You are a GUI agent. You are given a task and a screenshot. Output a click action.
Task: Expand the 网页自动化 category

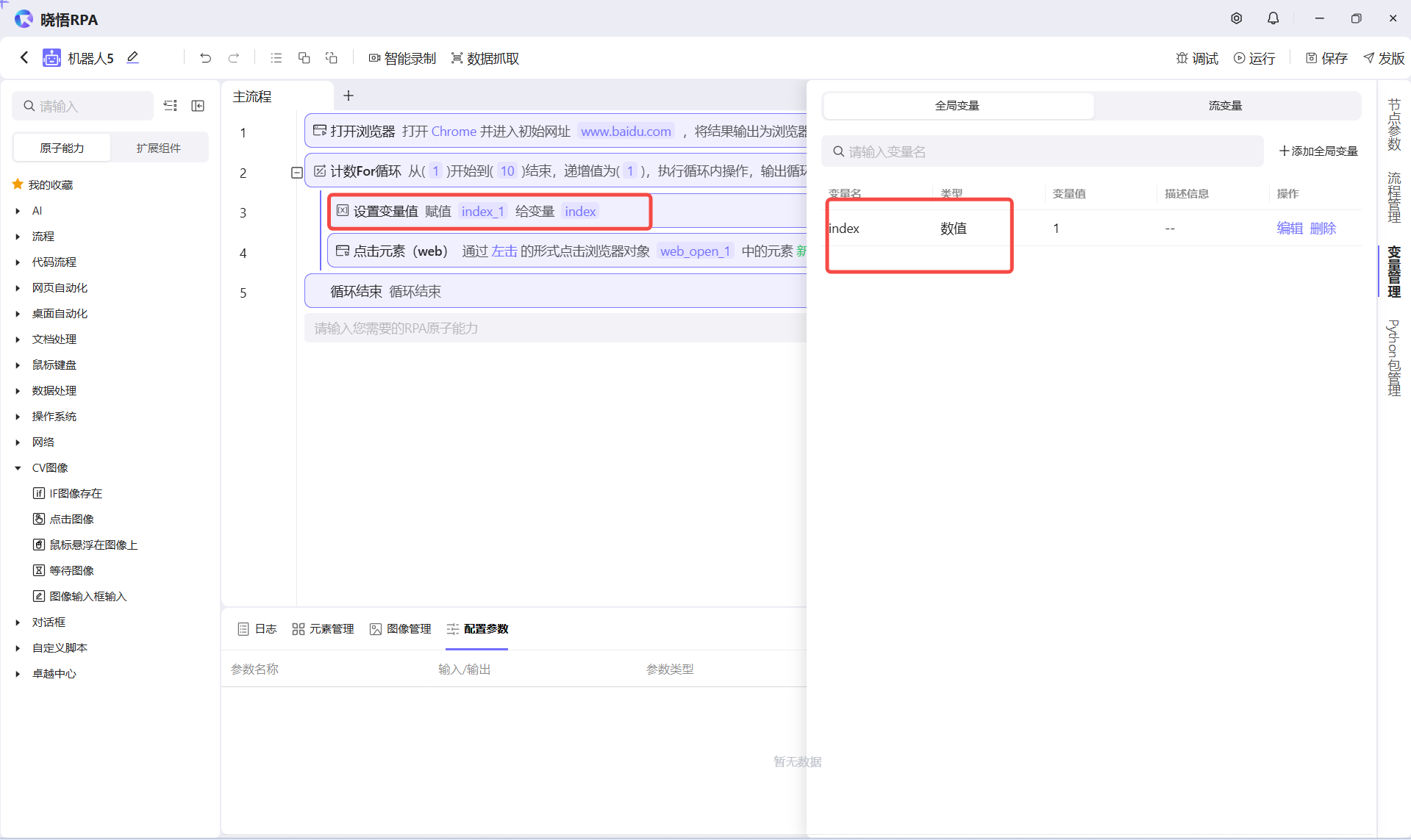coord(18,288)
